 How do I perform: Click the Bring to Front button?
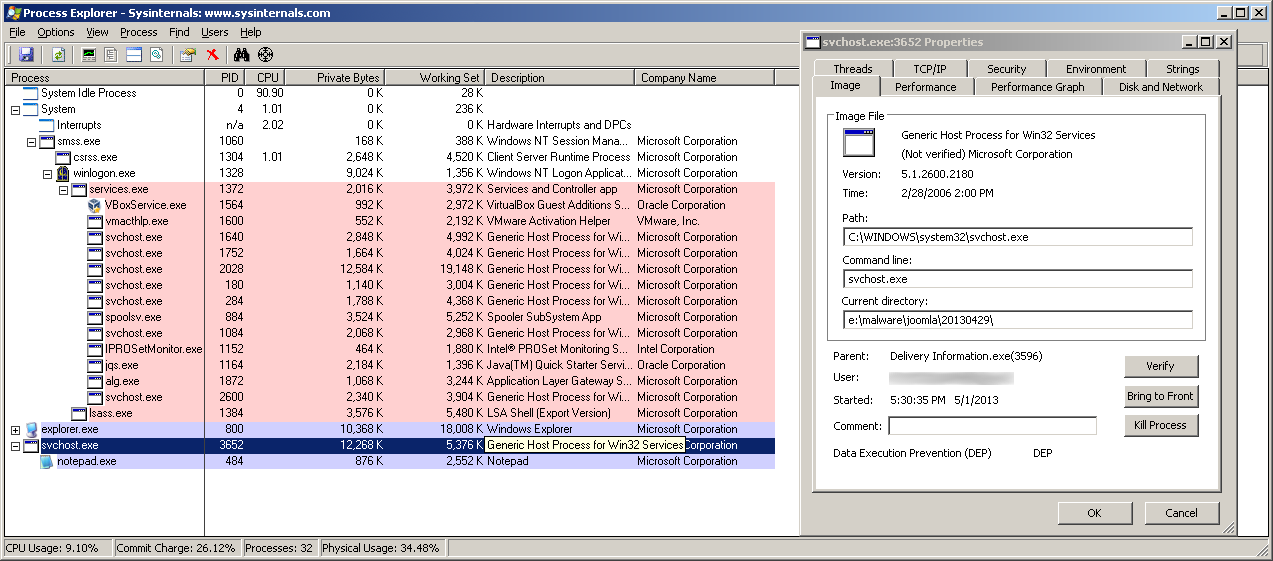click(1160, 396)
